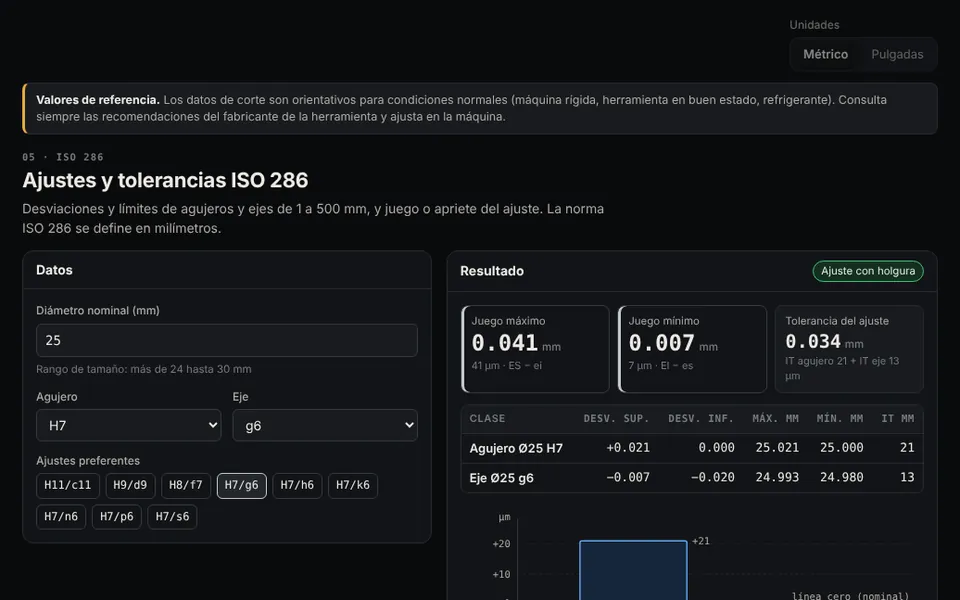Click the Valores de referencia notice
This screenshot has width=960, height=600.
coord(480,108)
